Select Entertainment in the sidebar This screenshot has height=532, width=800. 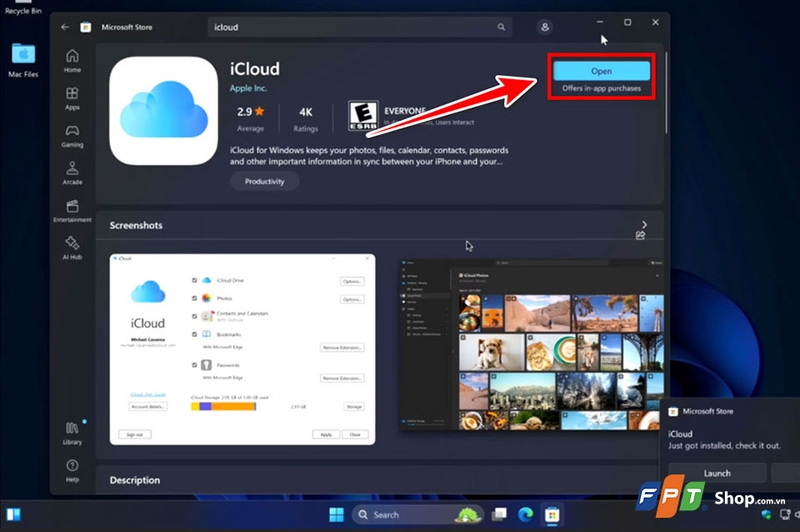72,211
